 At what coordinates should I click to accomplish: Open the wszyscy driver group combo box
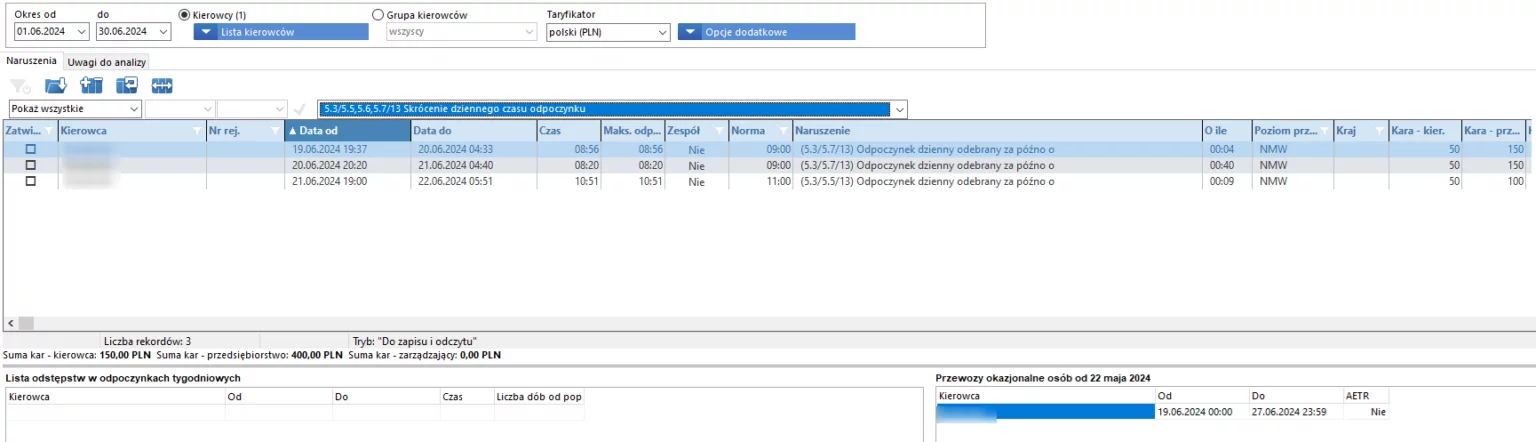click(462, 32)
